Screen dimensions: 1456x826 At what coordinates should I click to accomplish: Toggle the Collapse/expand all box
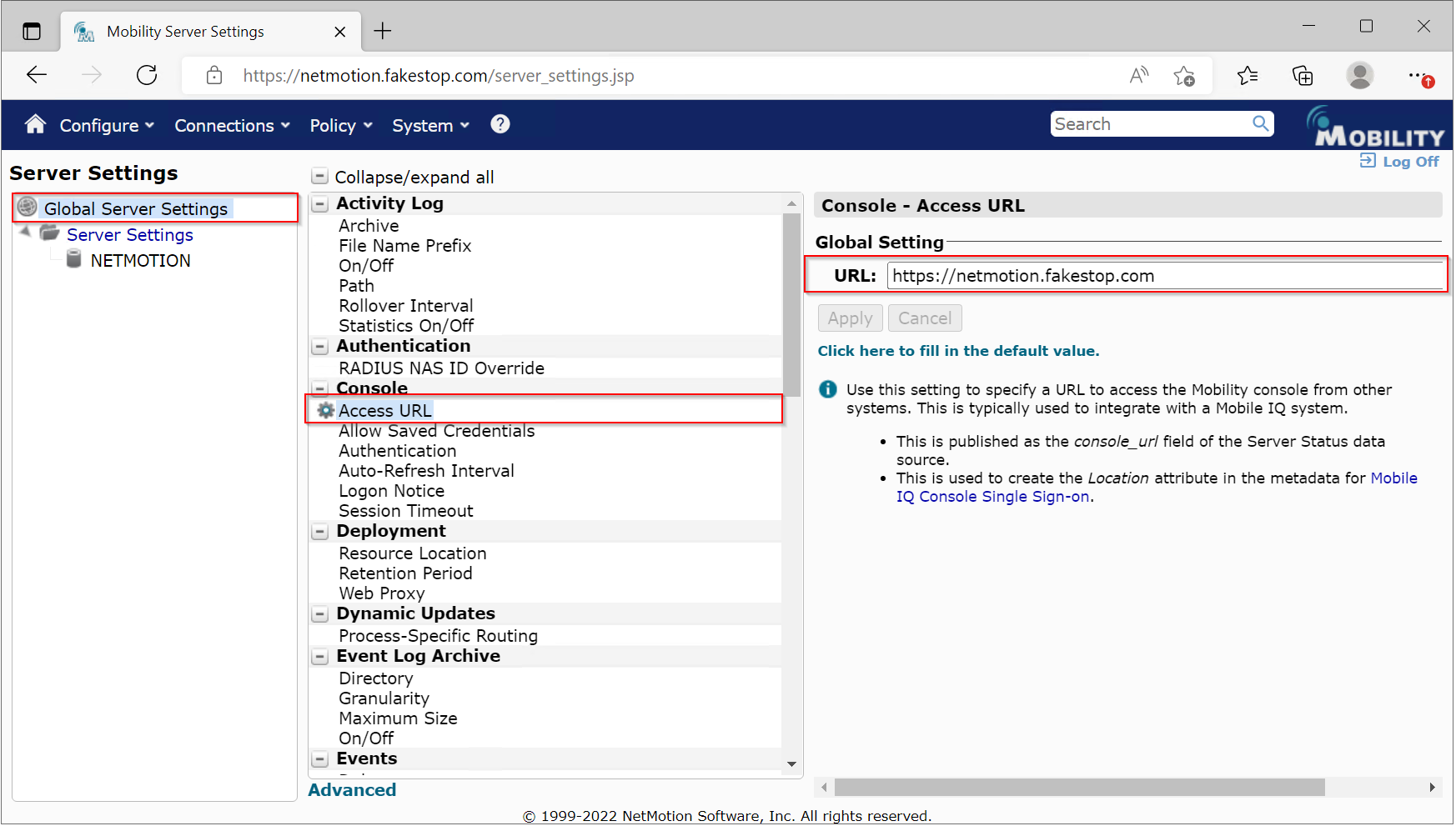[x=319, y=177]
